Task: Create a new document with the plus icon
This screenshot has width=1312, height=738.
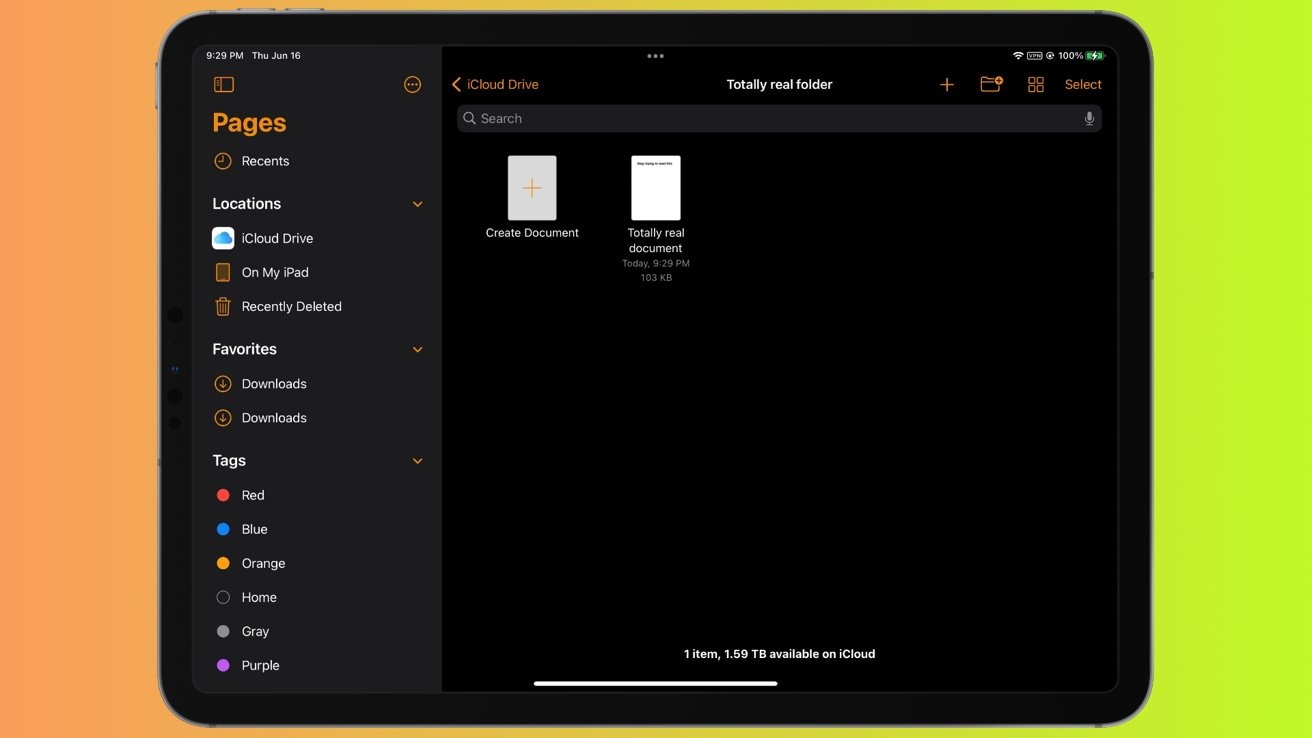Action: point(946,84)
